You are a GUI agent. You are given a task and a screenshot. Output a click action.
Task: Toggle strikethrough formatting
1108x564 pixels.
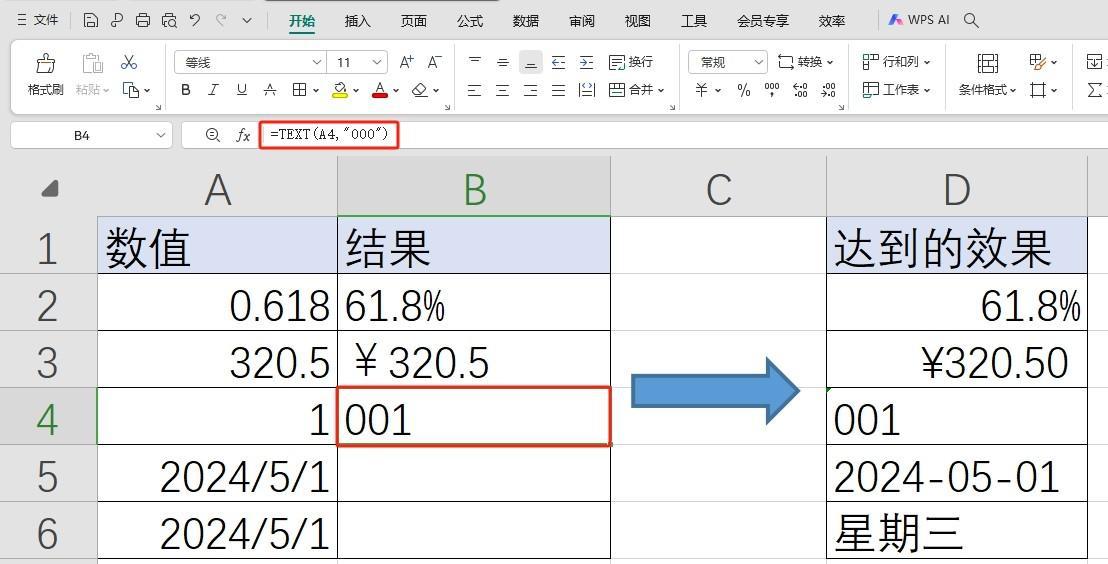[270, 90]
